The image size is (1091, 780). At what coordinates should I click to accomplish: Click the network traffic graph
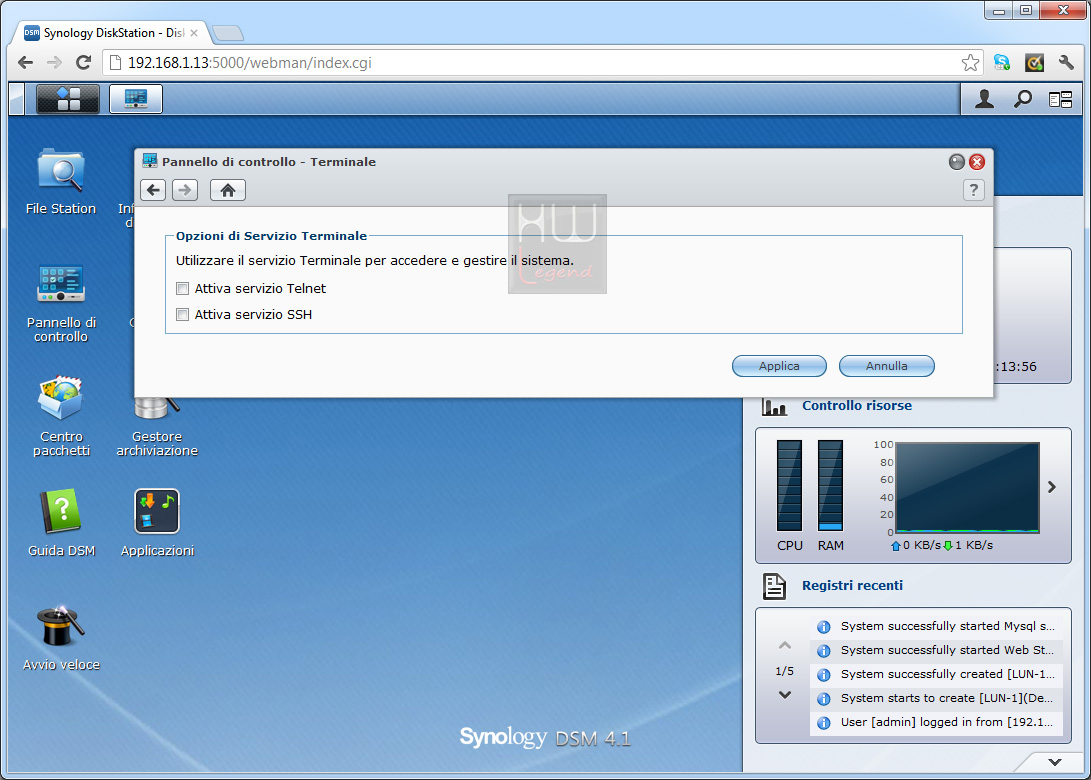point(967,487)
